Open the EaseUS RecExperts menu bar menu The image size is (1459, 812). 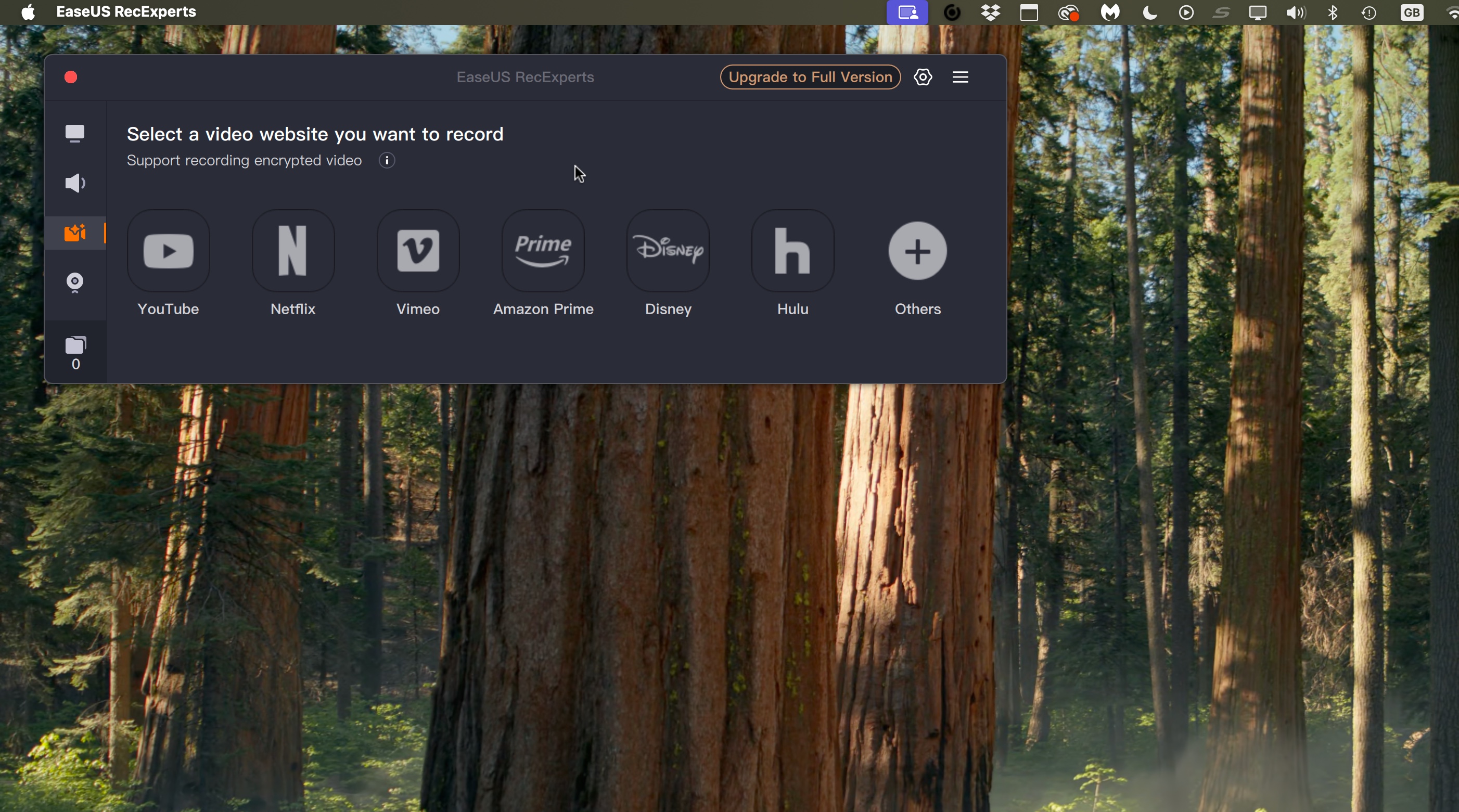click(126, 12)
